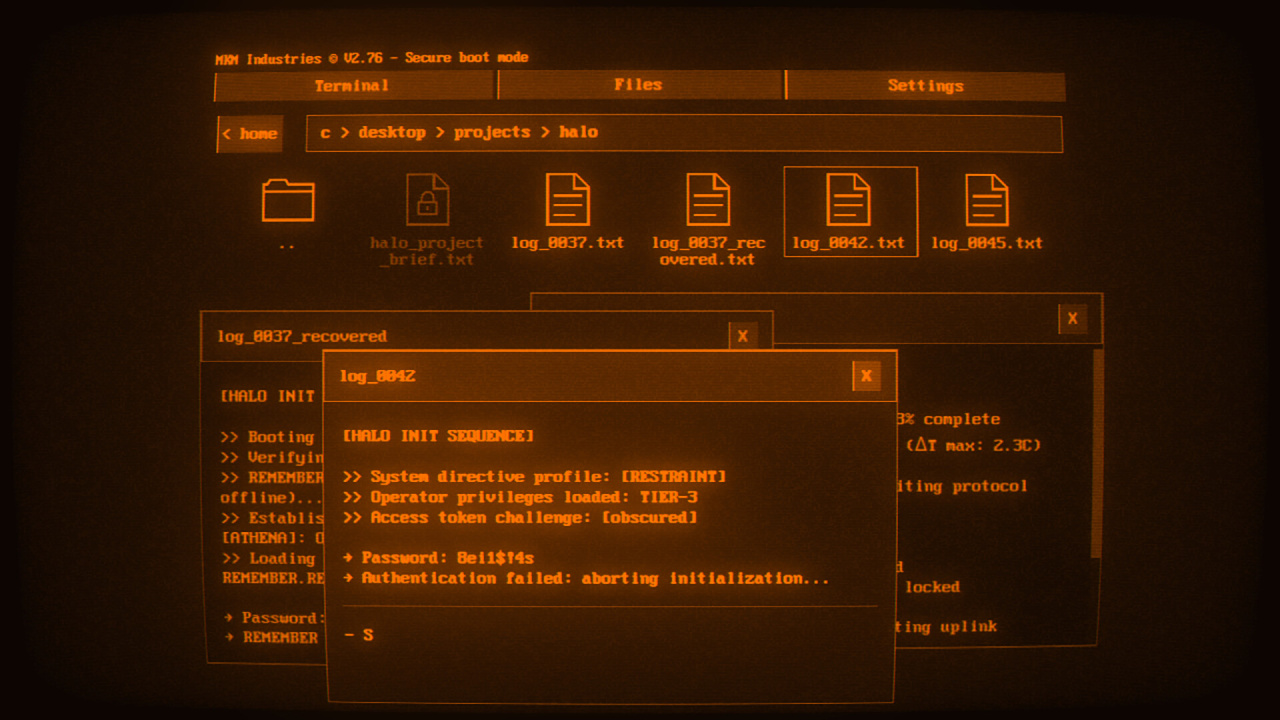Close the log_0037_recovered window
The height and width of the screenshot is (720, 1280).
point(743,337)
